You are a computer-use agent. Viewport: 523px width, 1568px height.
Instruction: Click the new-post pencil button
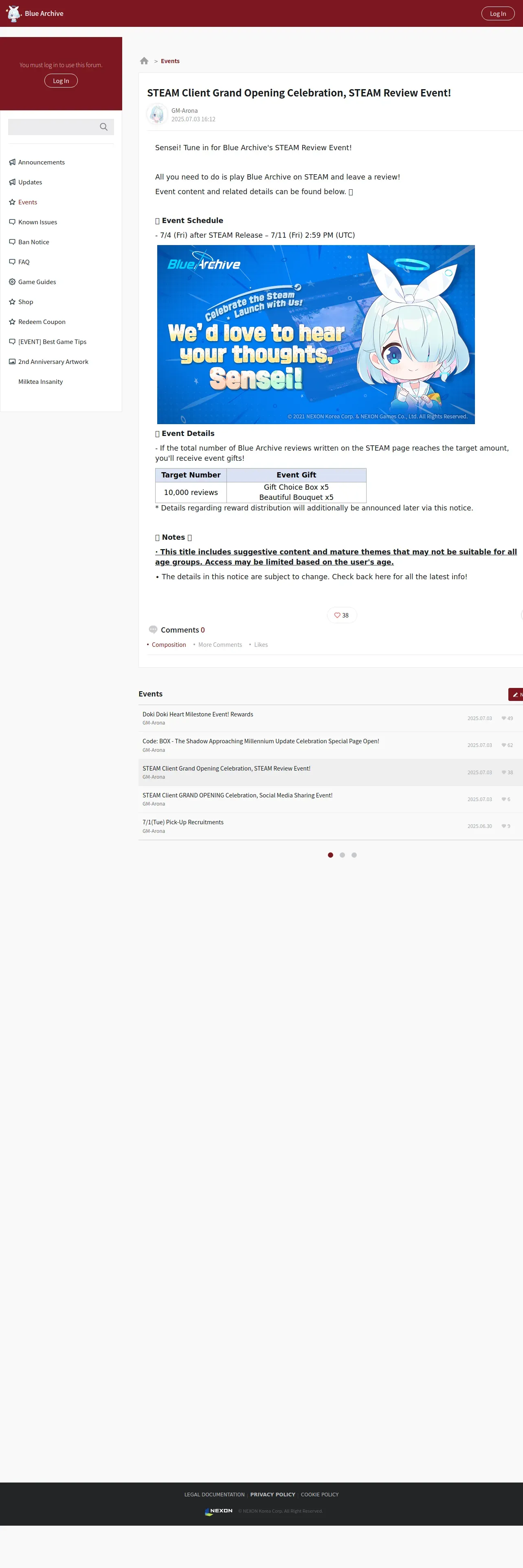516,694
